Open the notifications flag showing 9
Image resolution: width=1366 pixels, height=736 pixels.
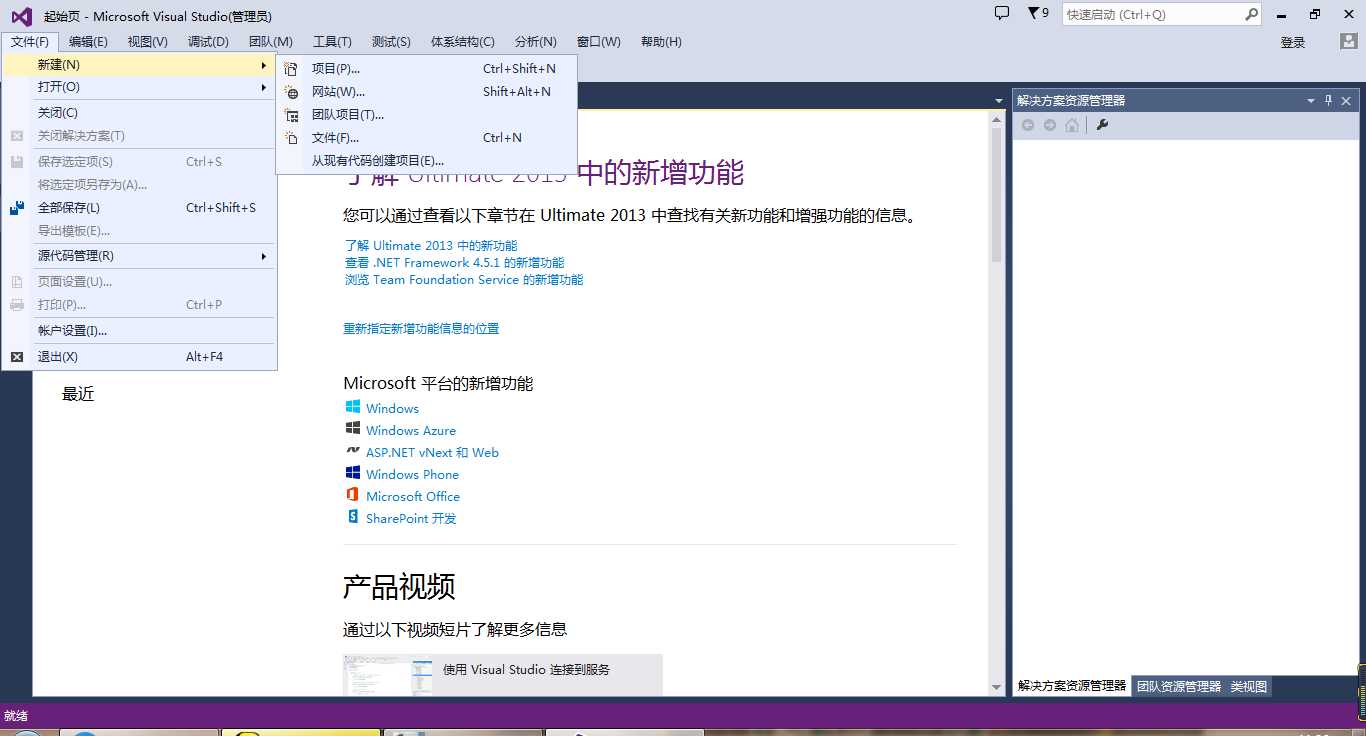(x=1038, y=14)
